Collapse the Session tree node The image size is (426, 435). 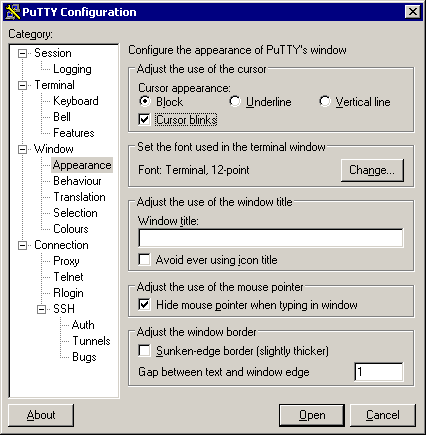click(x=22, y=53)
